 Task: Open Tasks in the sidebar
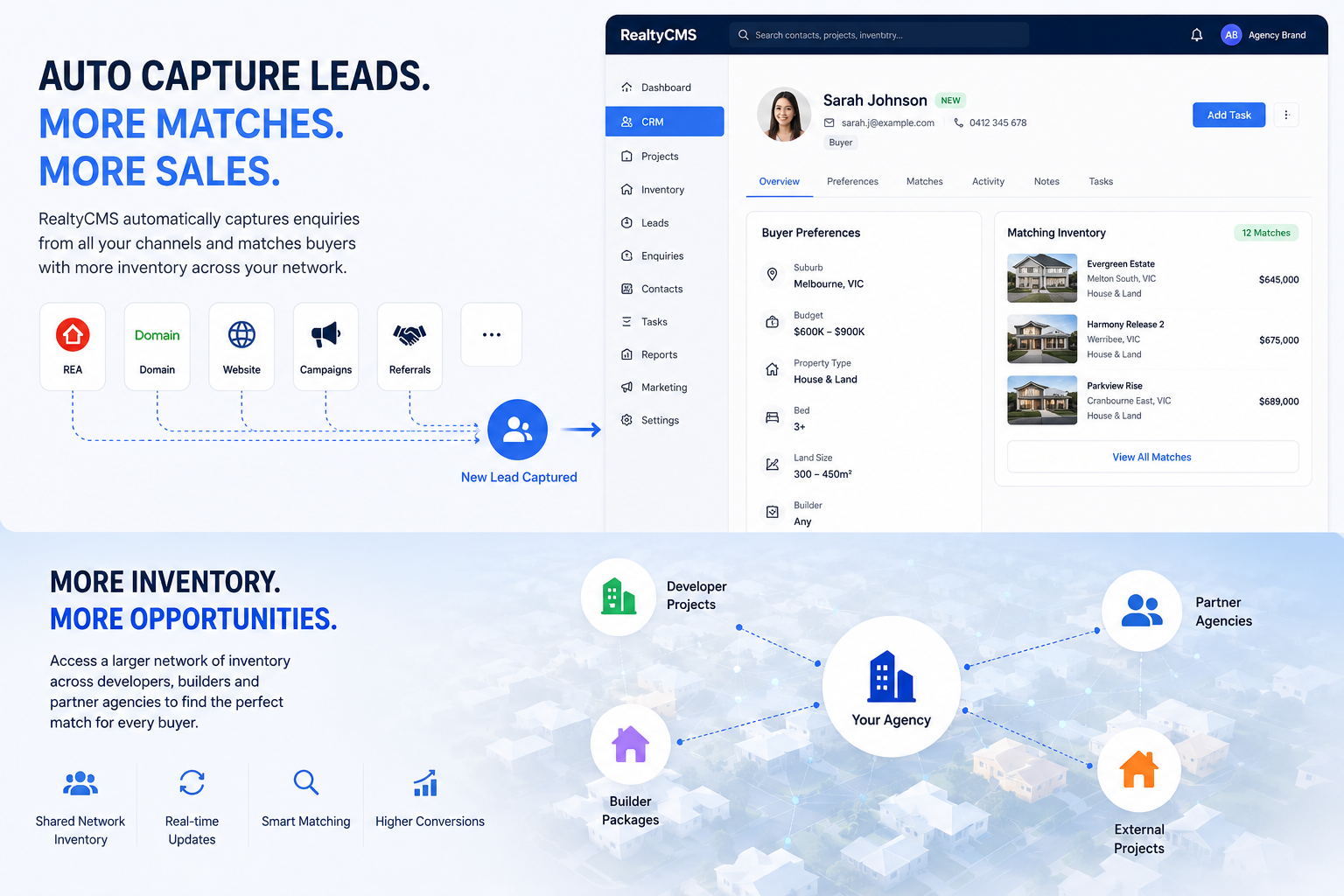(665, 322)
